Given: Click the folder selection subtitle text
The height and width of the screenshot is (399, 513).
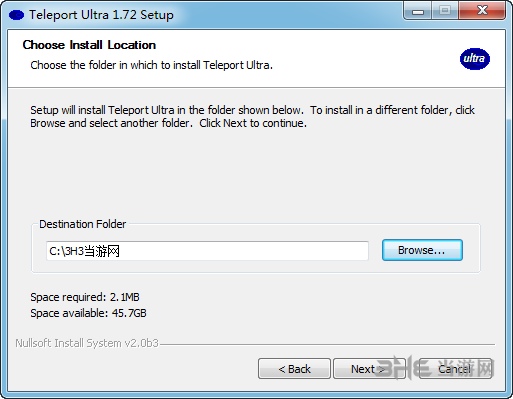Looking at the screenshot, I should click(152, 65).
